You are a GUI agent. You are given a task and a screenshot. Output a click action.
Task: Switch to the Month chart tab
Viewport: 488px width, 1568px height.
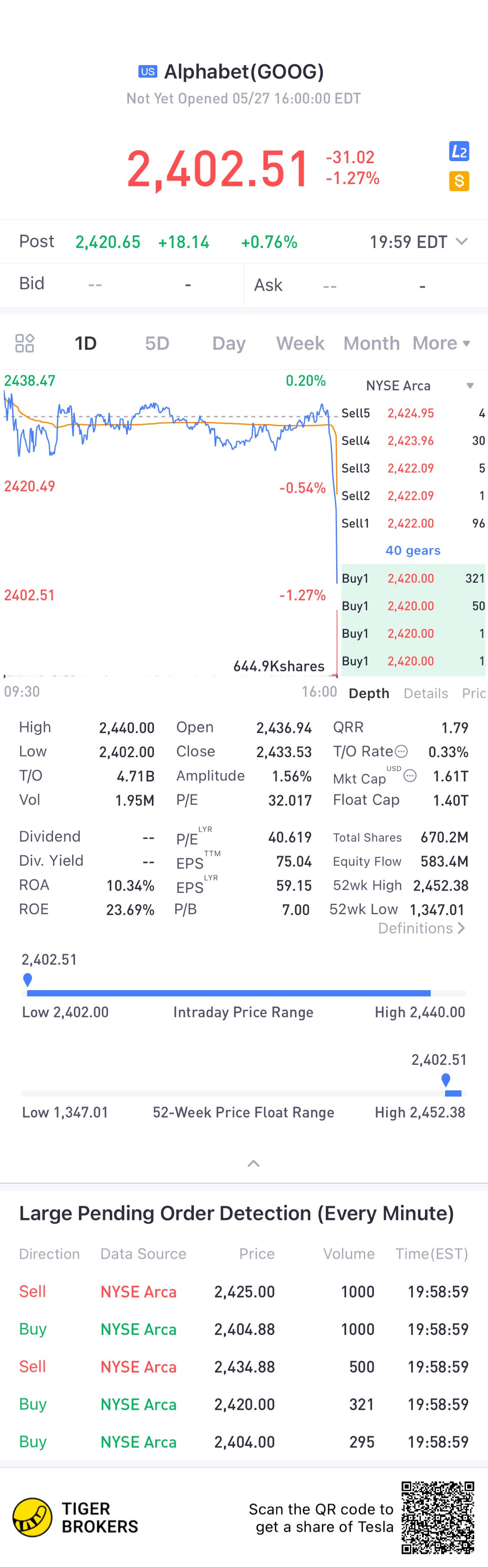[x=371, y=343]
